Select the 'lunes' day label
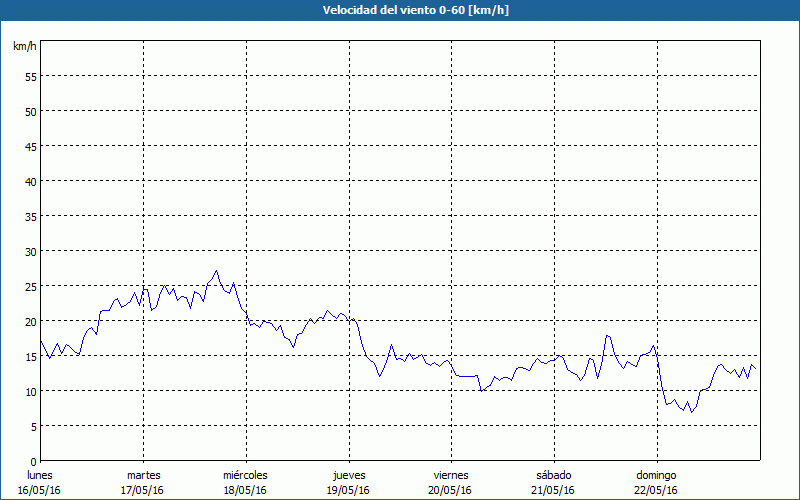 [40, 474]
